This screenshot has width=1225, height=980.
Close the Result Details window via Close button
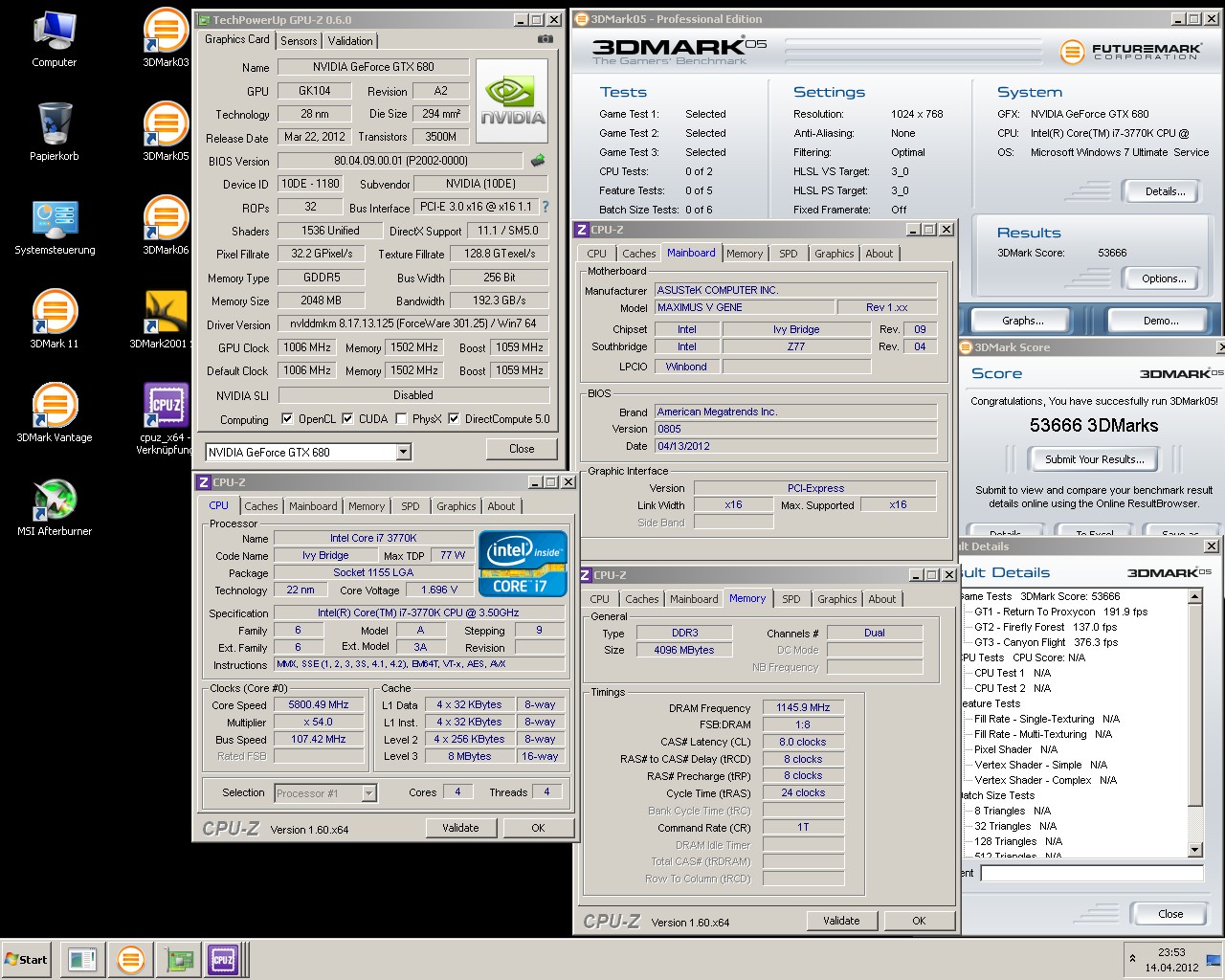tap(1170, 914)
